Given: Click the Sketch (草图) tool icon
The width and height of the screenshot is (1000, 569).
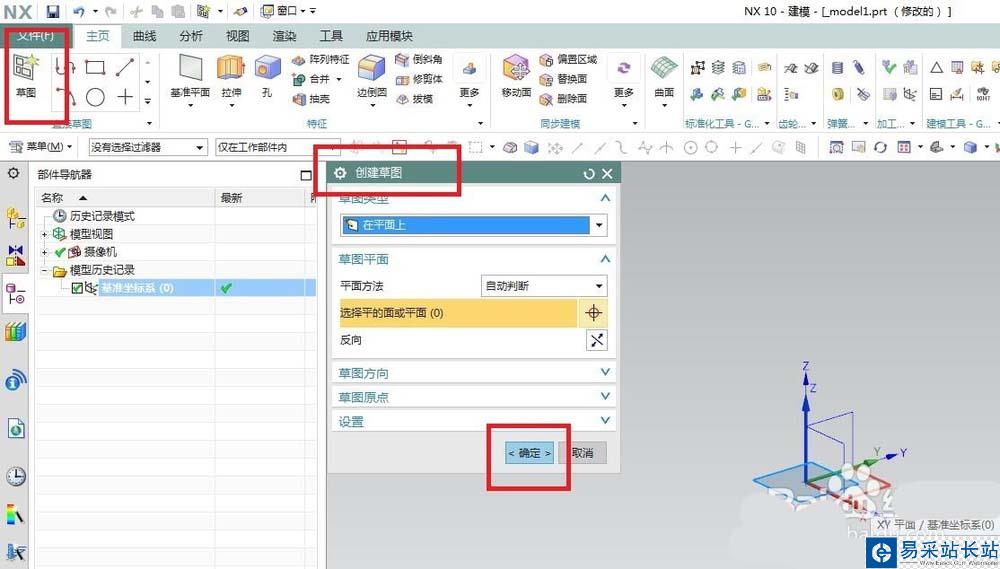Looking at the screenshot, I should pyautogui.click(x=26, y=68).
